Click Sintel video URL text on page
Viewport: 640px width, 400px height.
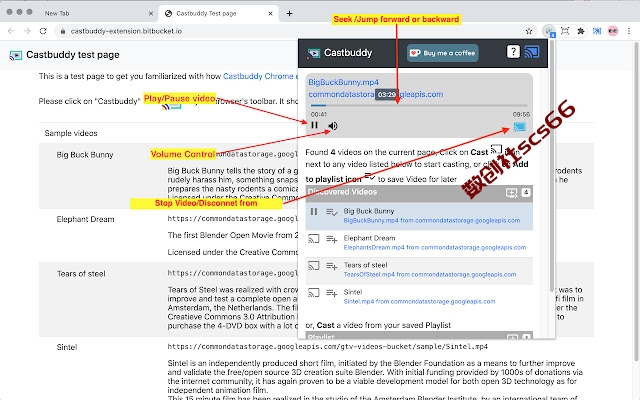coord(327,347)
